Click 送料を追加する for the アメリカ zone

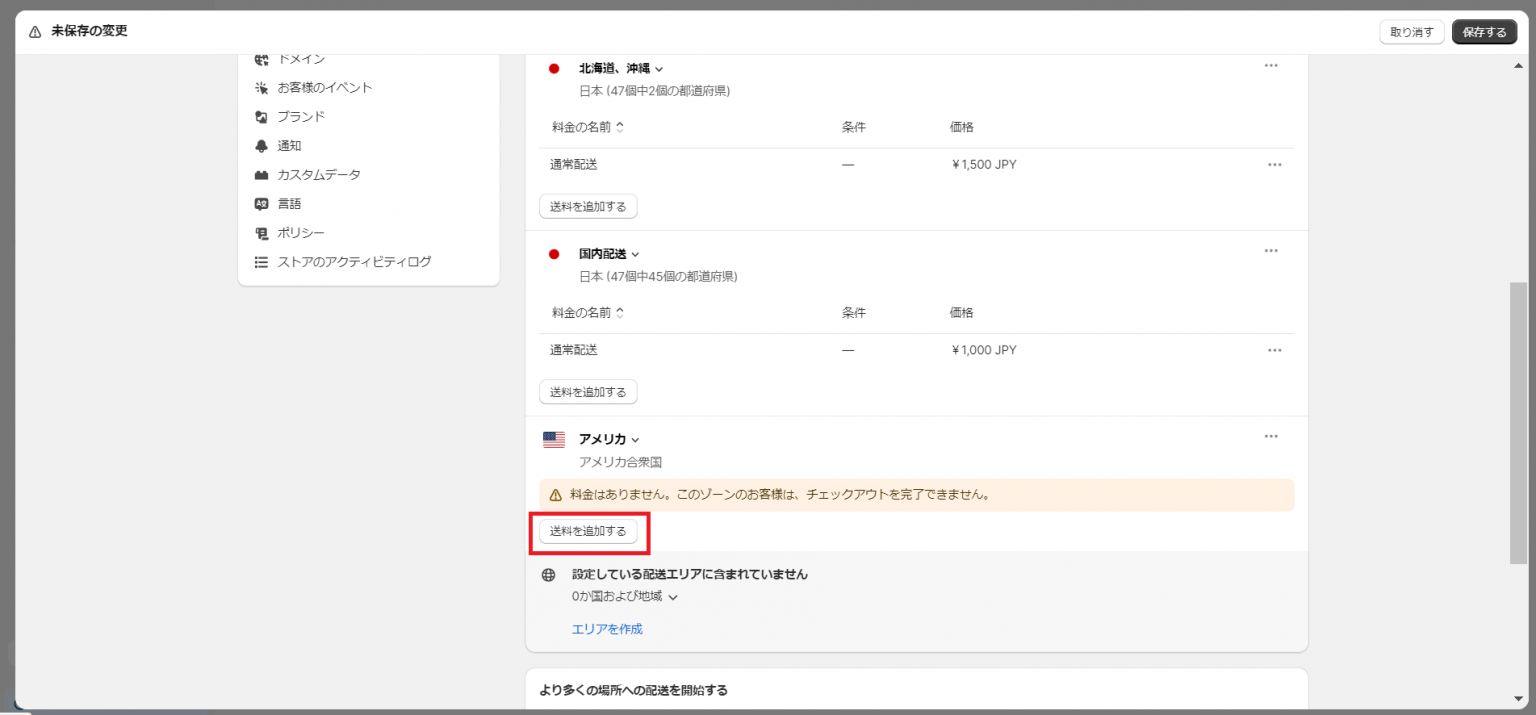(588, 531)
